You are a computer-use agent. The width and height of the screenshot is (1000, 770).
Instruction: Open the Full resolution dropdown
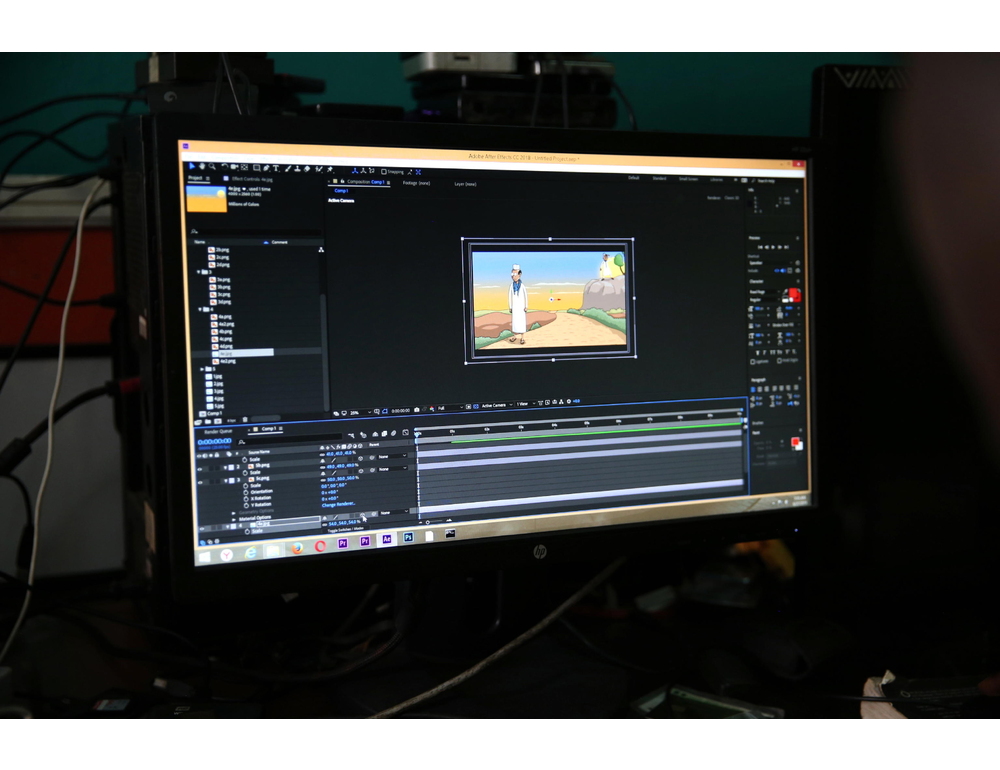click(449, 408)
